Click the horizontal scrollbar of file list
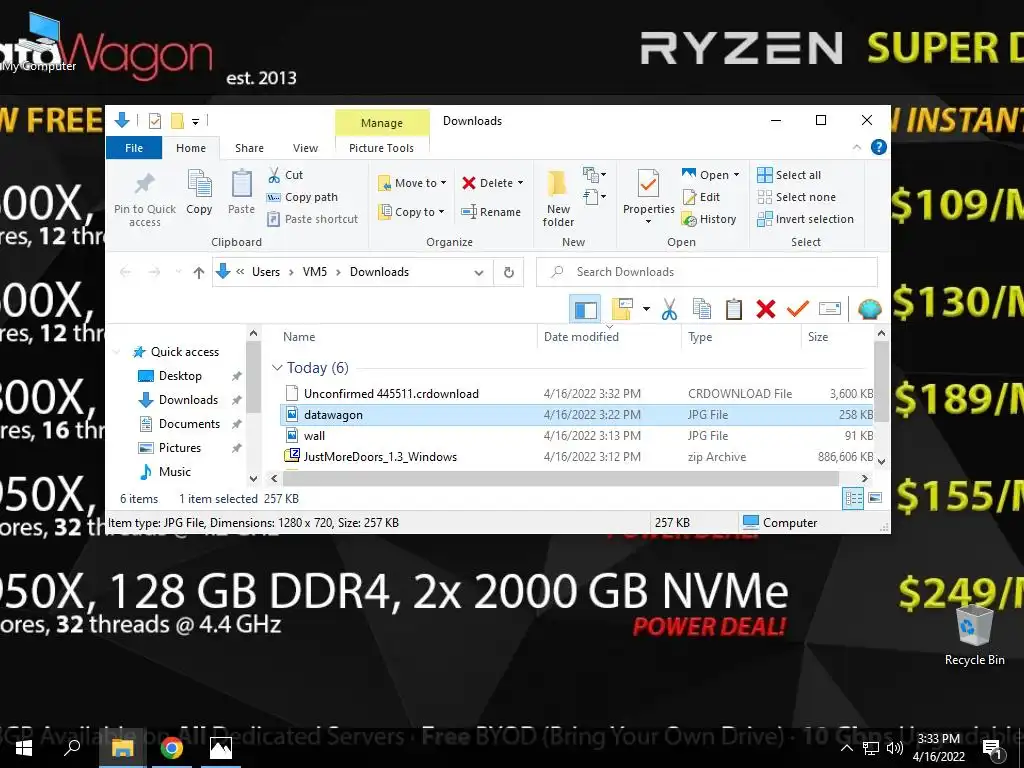The image size is (1024, 768). click(x=560, y=479)
